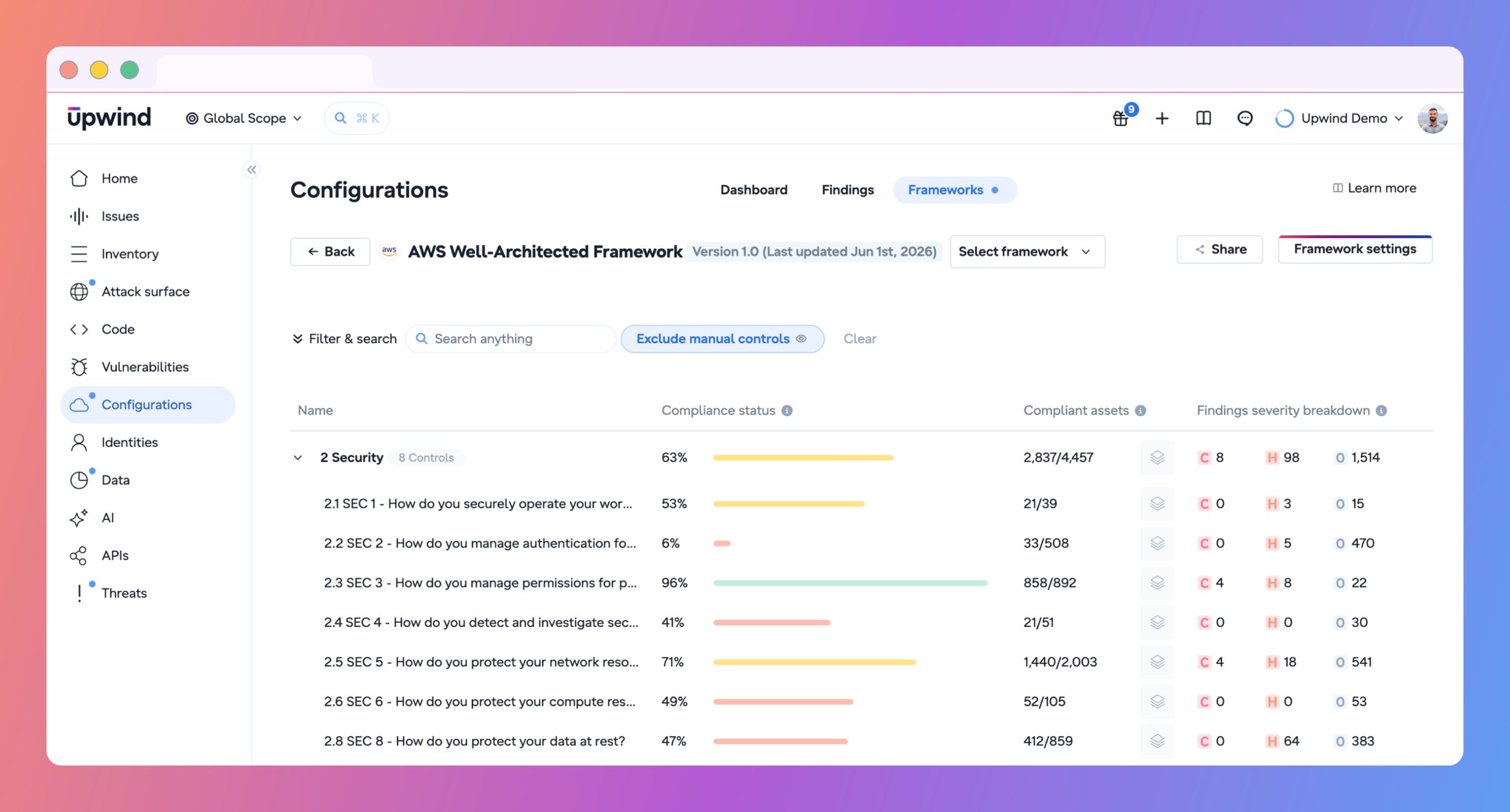Click the 8 Controls badge

(x=426, y=458)
